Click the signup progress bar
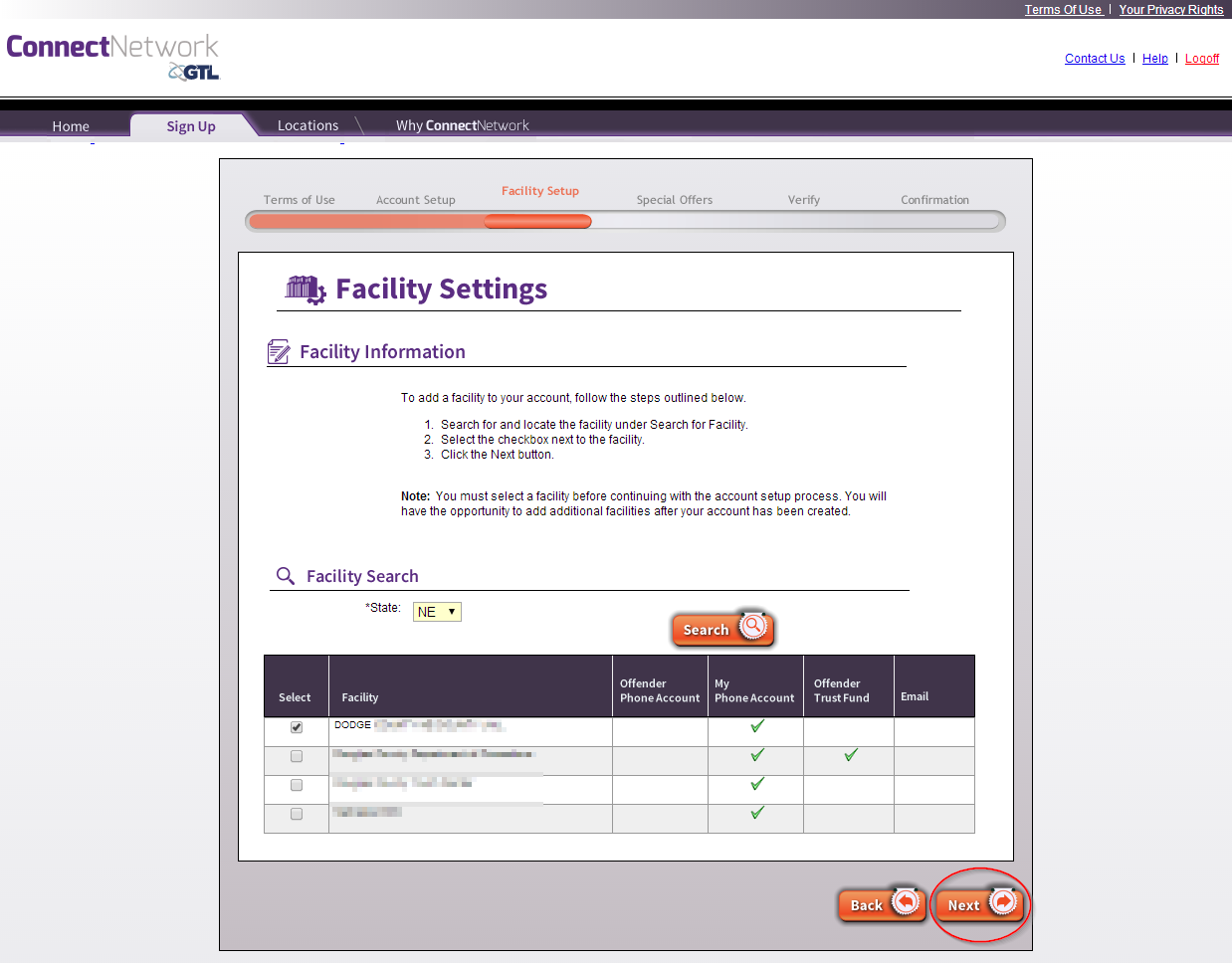Screen dimensions: 1232x963 pyautogui.click(x=625, y=221)
